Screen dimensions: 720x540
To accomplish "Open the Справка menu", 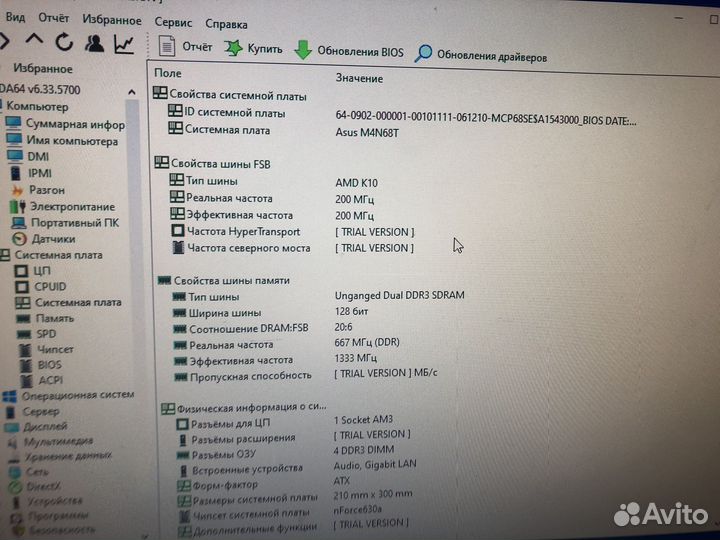I will [x=226, y=24].
